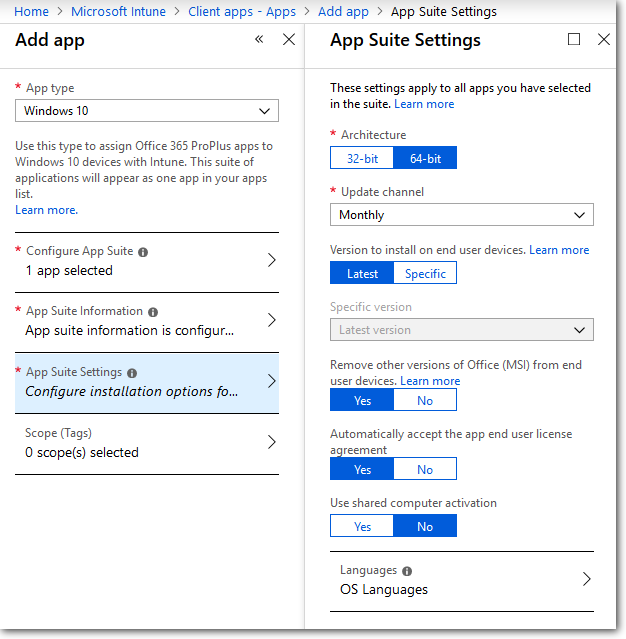Click Learn more link under App type description
The height and width of the screenshot is (639, 626).
click(46, 210)
